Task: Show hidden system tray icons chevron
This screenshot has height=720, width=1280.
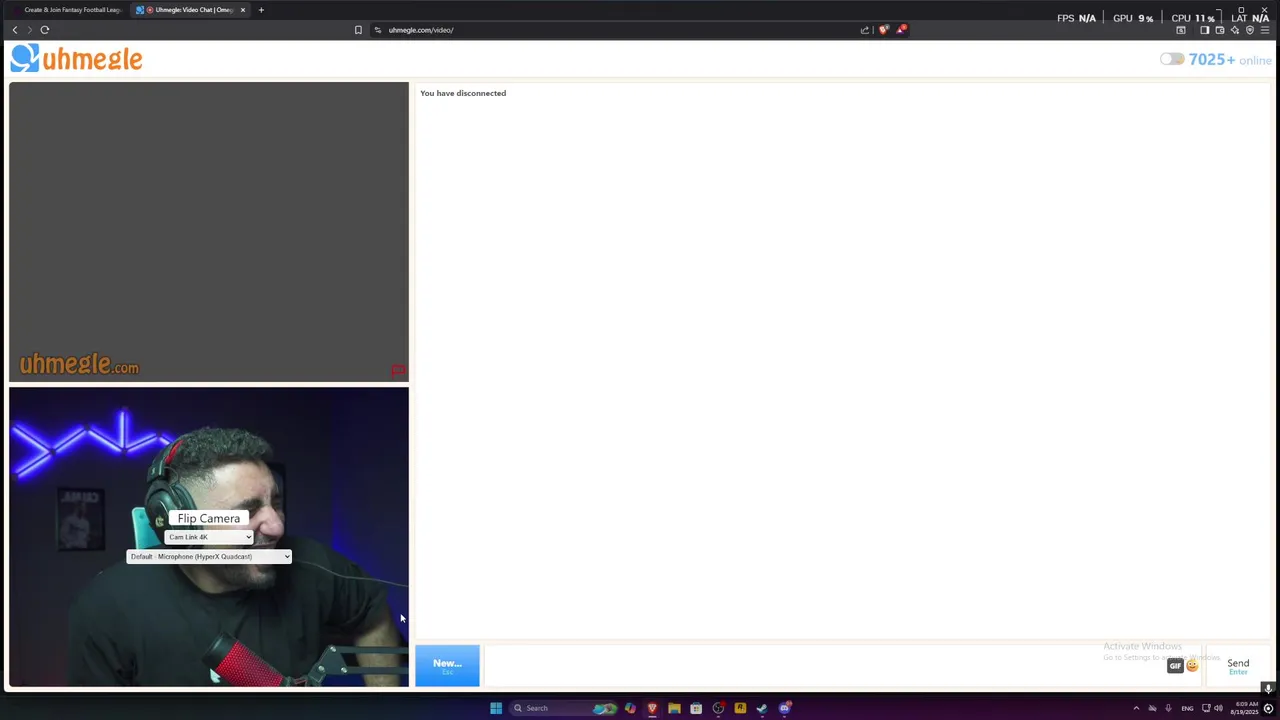Action: click(x=1136, y=708)
